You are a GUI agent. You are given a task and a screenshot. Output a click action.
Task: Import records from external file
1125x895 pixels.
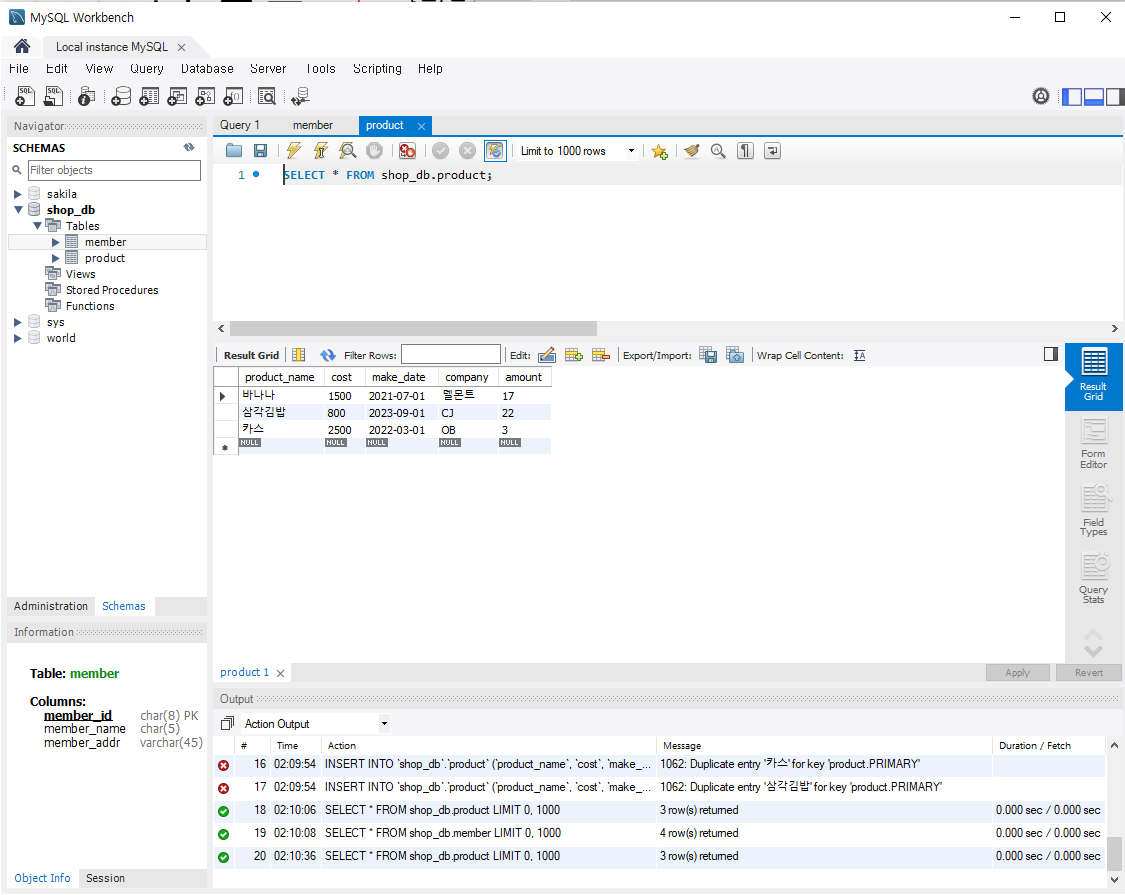tap(735, 355)
